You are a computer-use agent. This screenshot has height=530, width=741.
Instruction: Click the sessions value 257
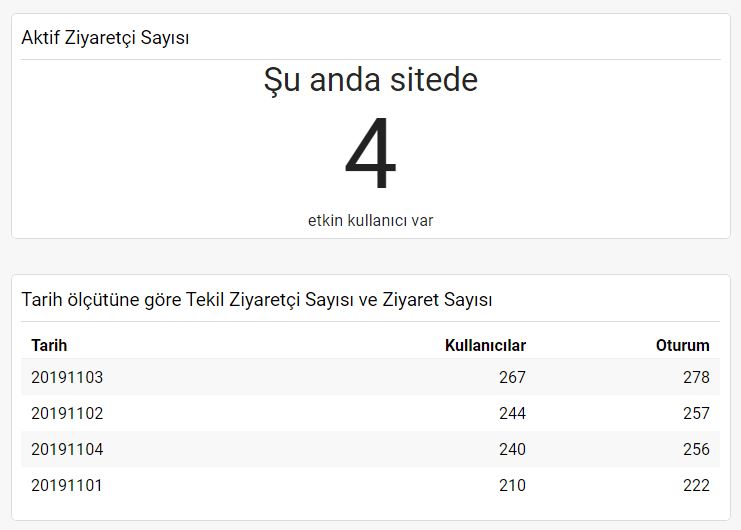pos(696,413)
